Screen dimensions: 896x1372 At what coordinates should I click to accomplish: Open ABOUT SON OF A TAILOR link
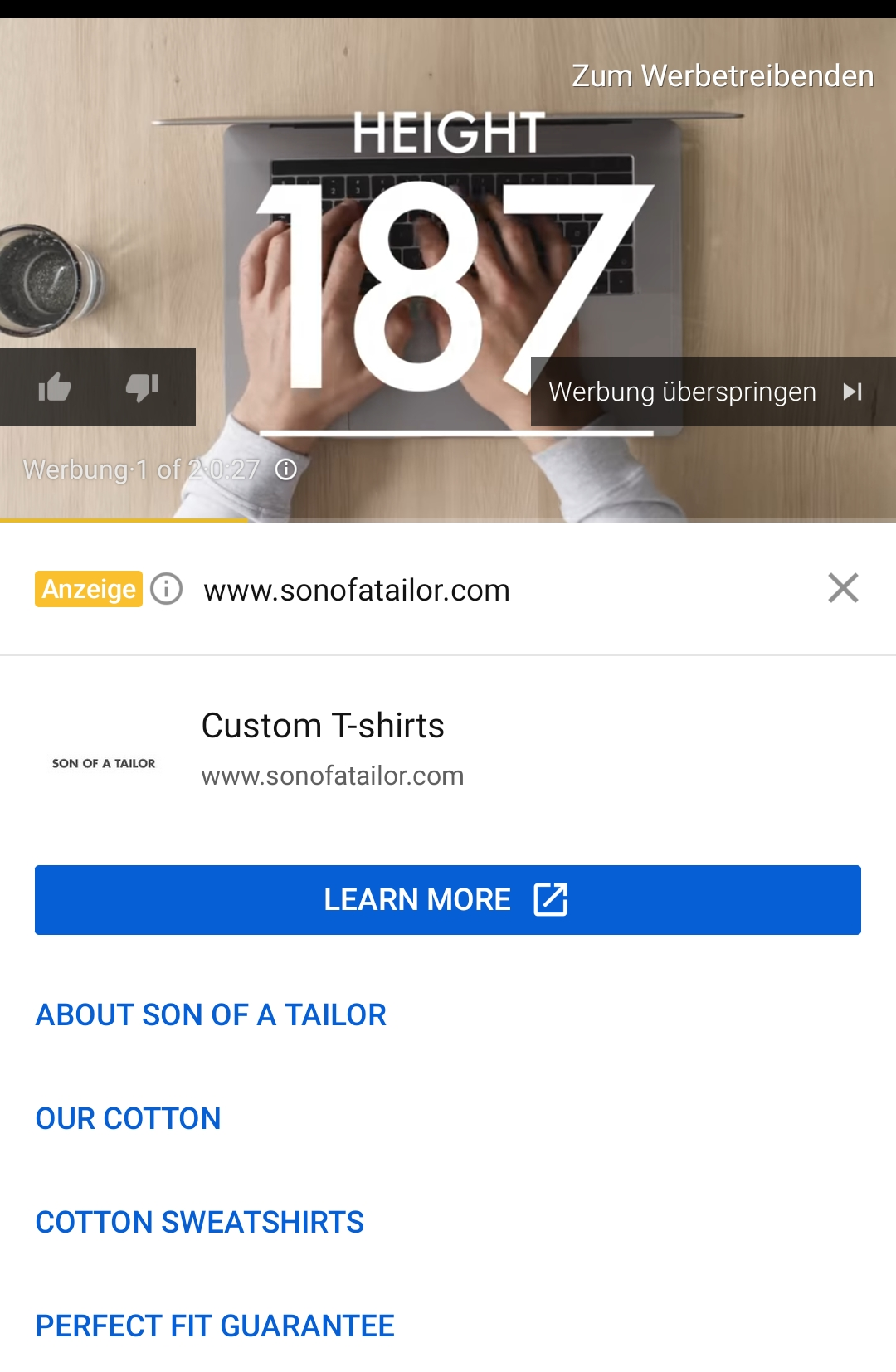[x=211, y=1014]
